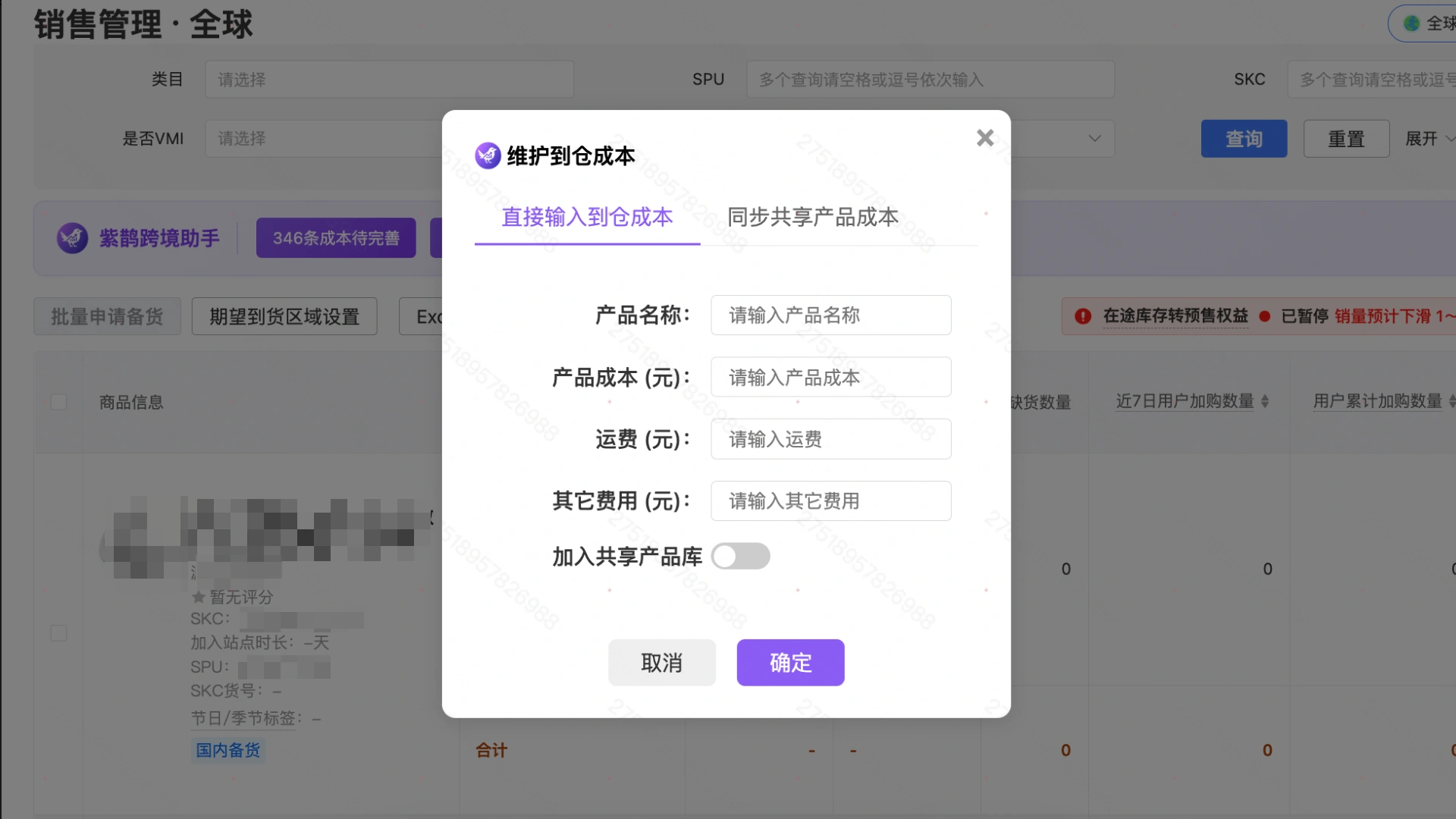
Task: Click the 取消 button
Action: [x=661, y=663]
